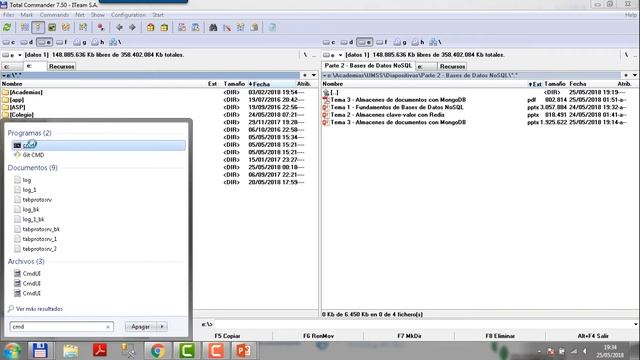The height and width of the screenshot is (360, 640).
Task: Select the full details view toolbar icon
Action: [38, 27]
